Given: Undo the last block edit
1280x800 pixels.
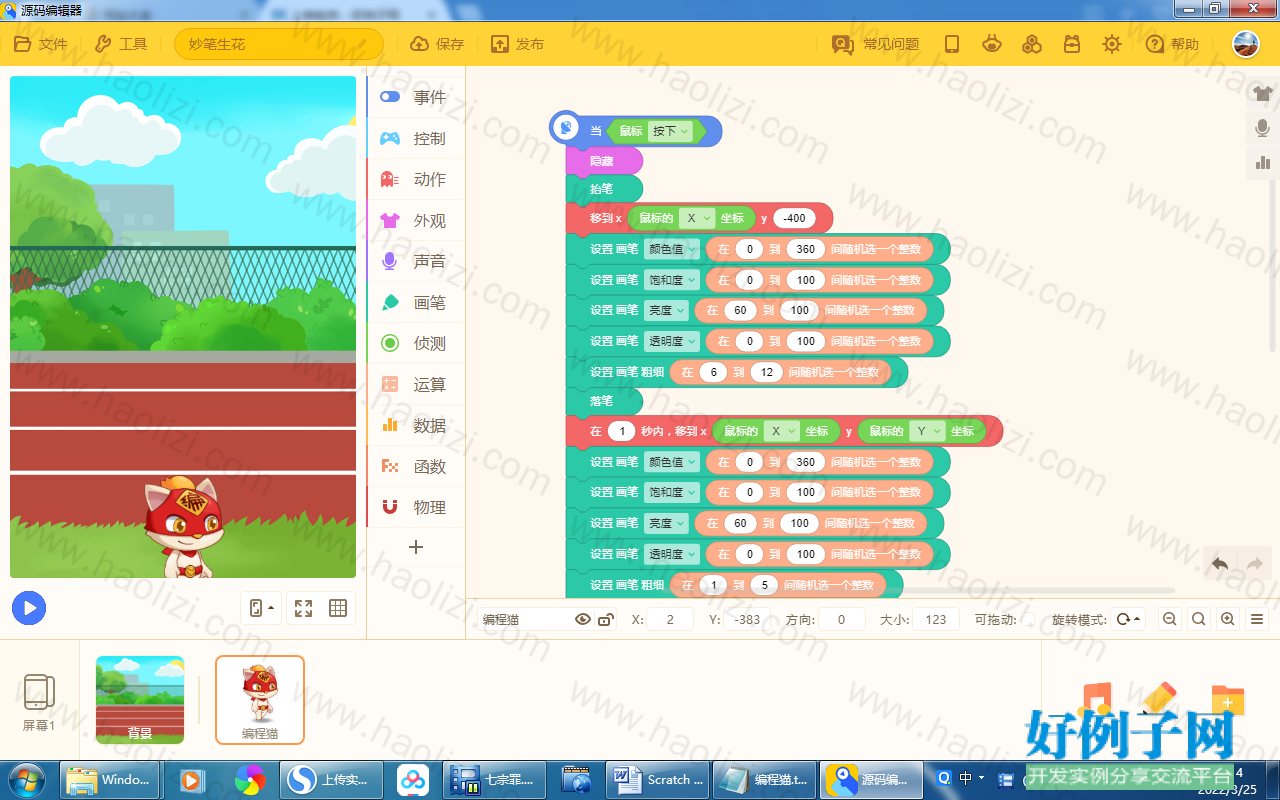Looking at the screenshot, I should [1220, 564].
